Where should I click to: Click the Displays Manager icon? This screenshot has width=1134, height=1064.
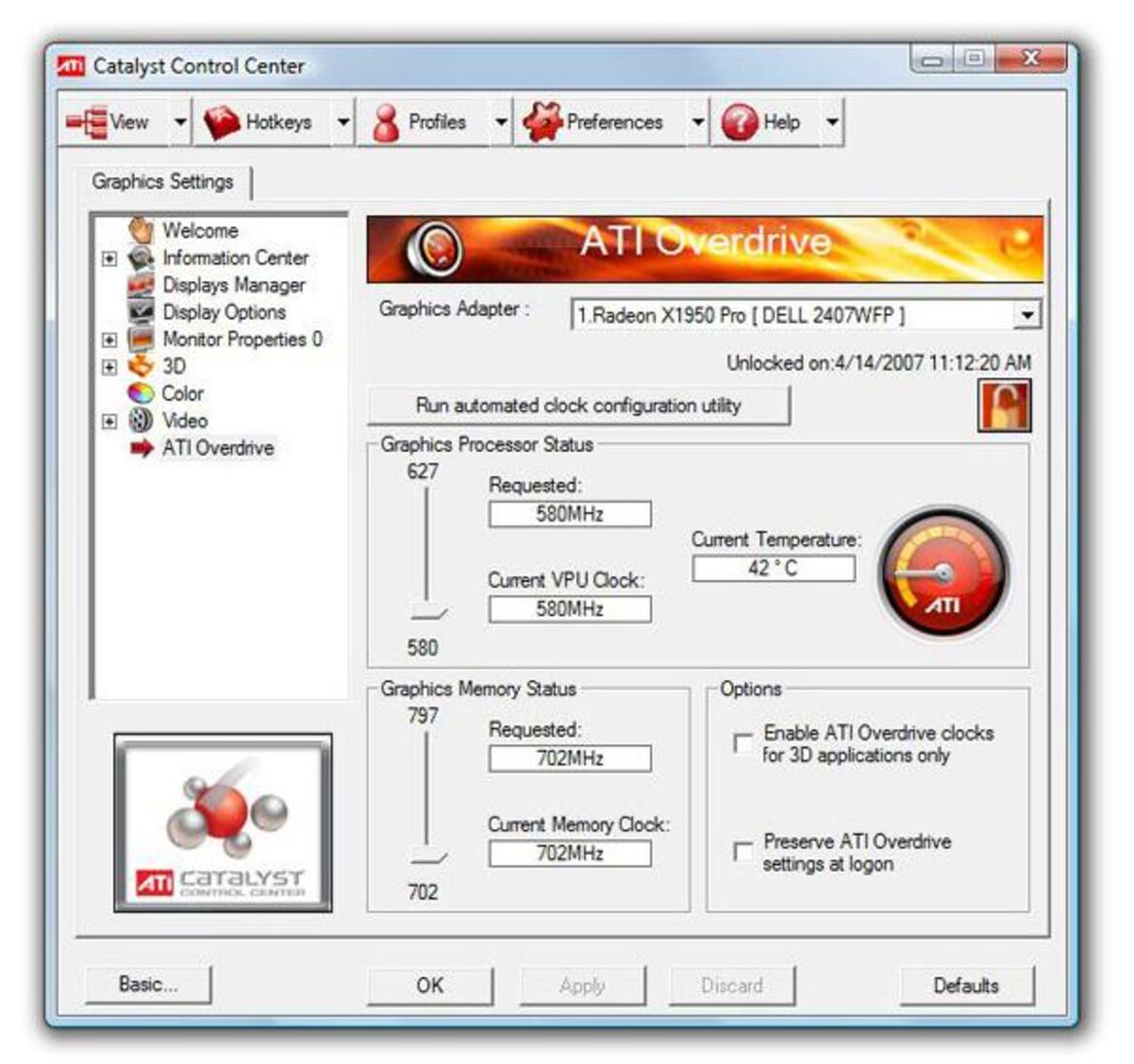[x=141, y=284]
